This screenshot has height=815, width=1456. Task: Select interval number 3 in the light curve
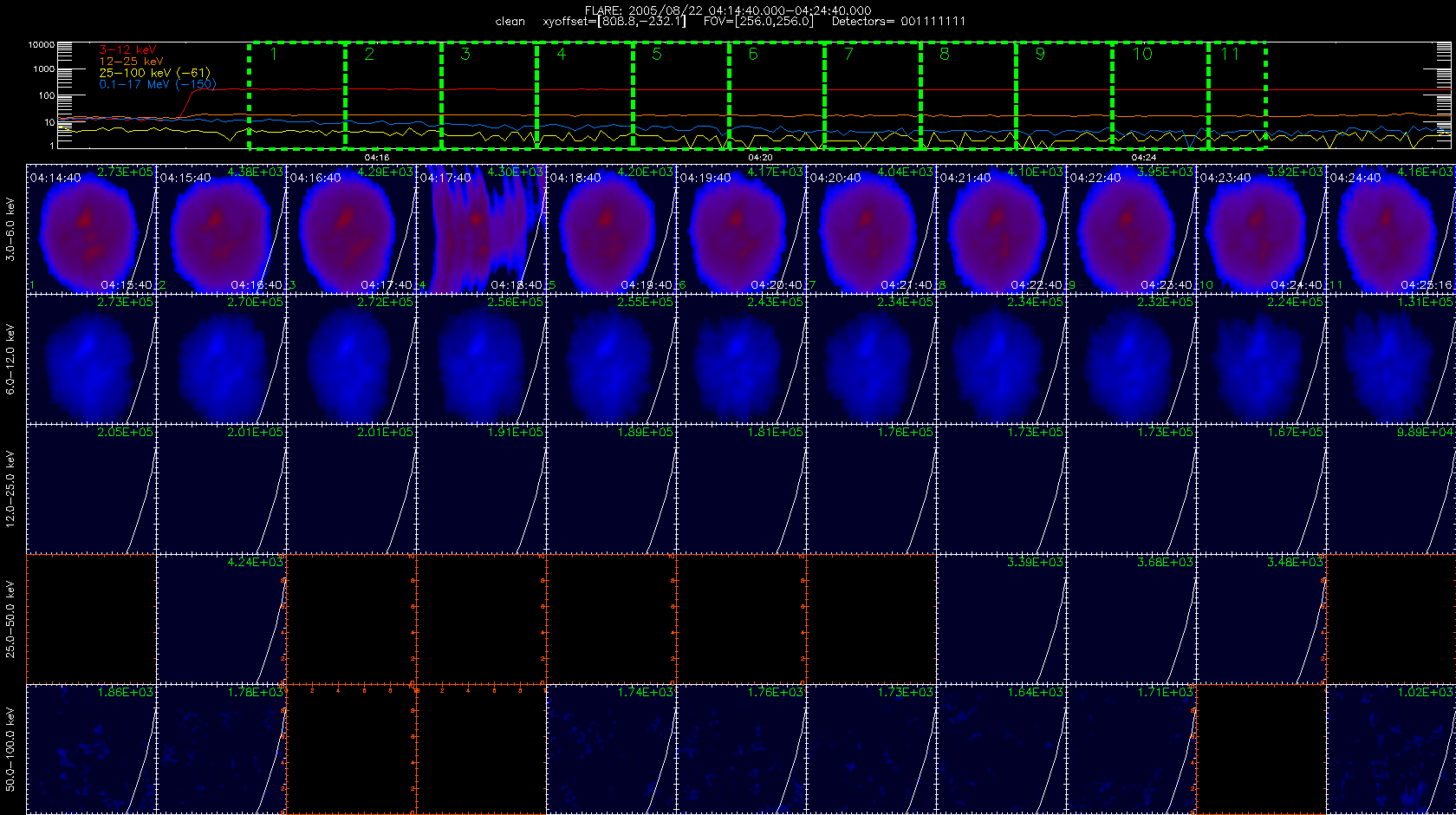pos(490,95)
